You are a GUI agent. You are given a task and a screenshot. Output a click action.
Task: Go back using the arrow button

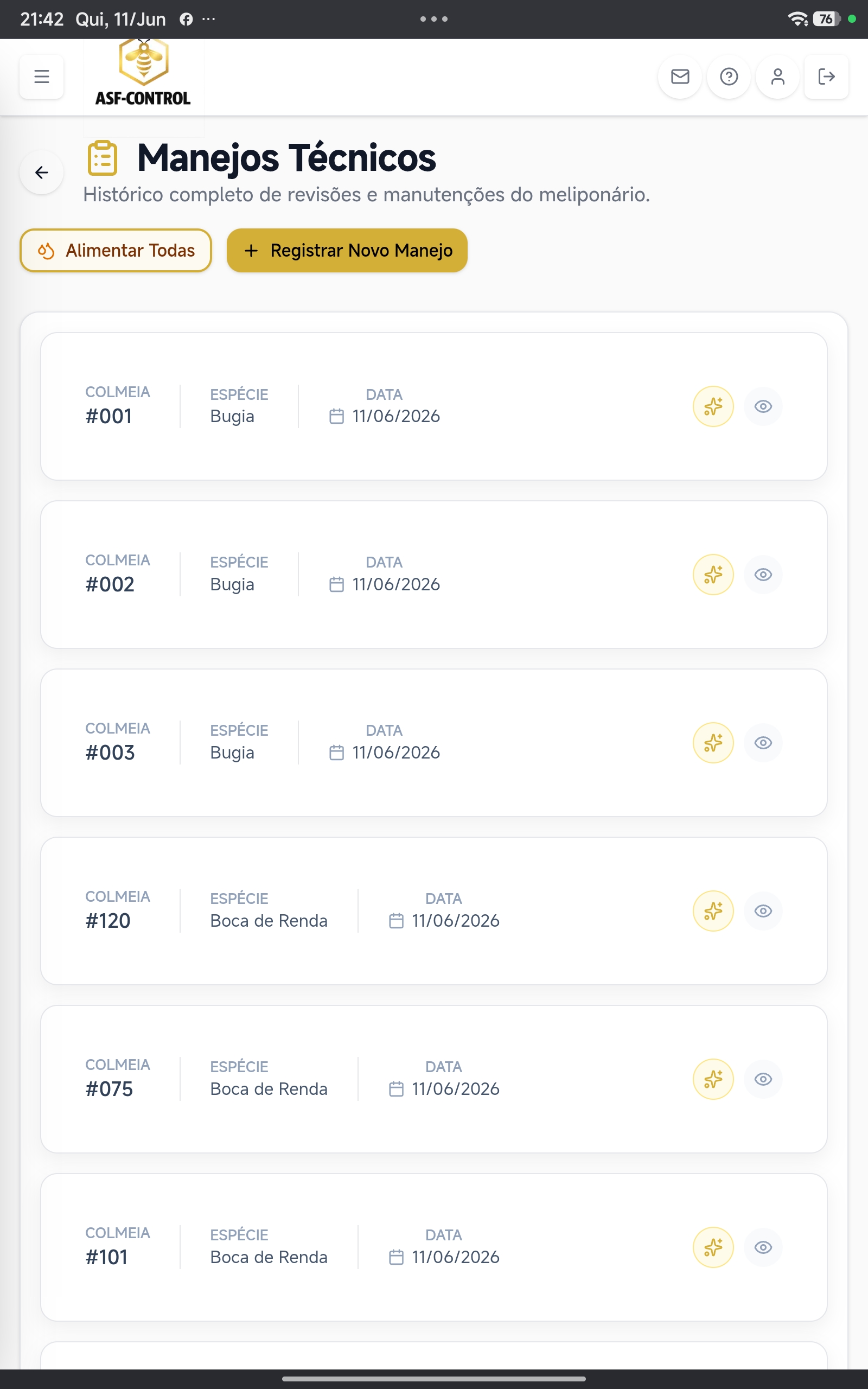(x=41, y=172)
